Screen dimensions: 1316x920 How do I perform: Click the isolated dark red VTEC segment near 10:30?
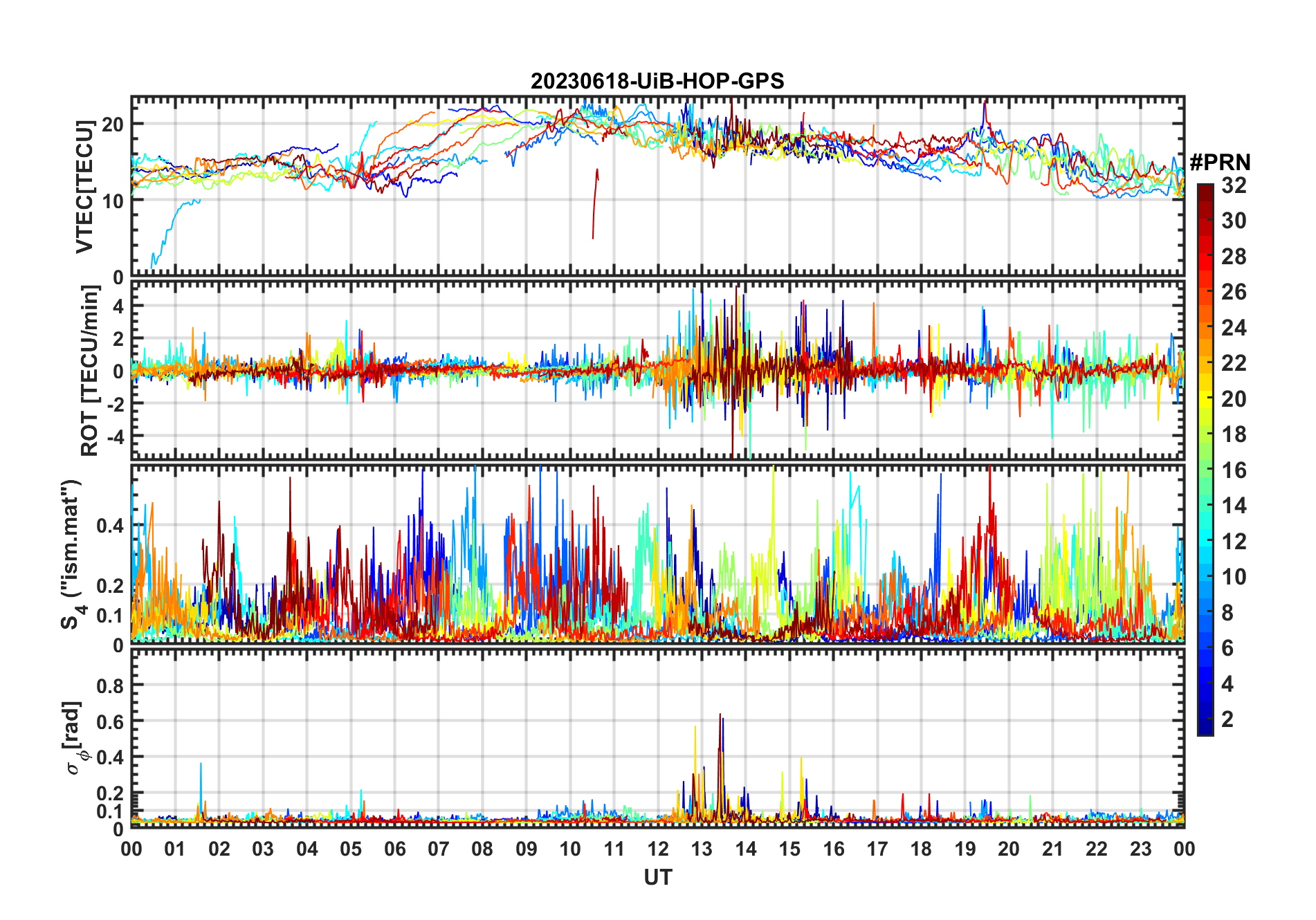coord(595,201)
